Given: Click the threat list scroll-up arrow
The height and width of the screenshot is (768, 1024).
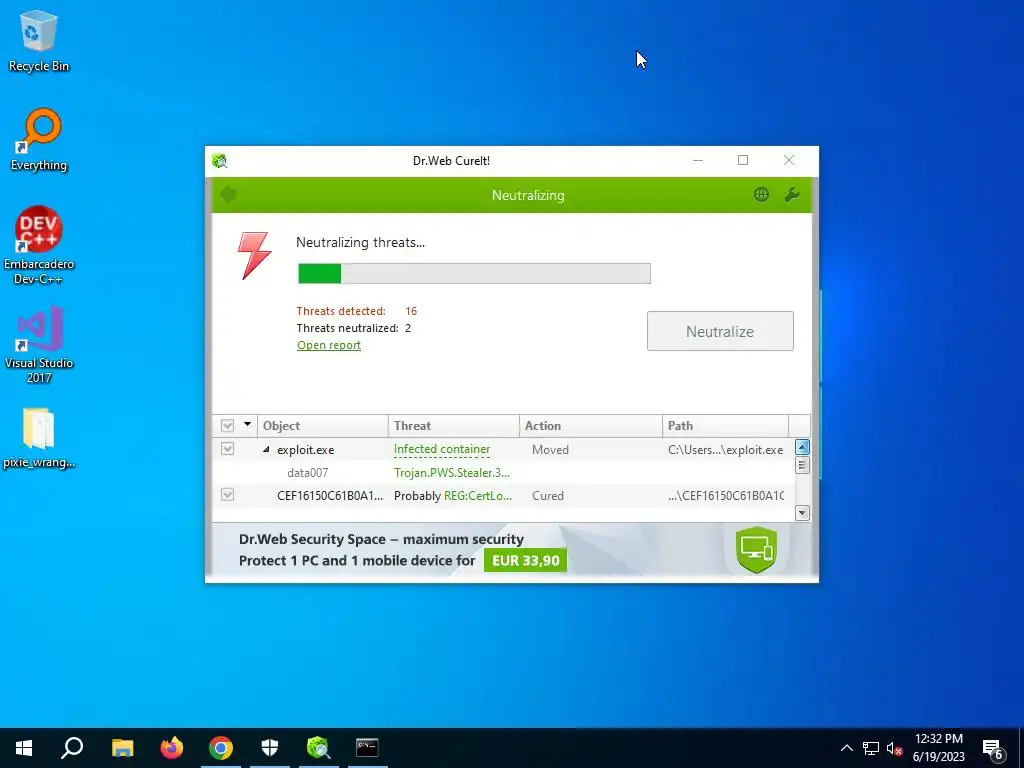Looking at the screenshot, I should [803, 447].
